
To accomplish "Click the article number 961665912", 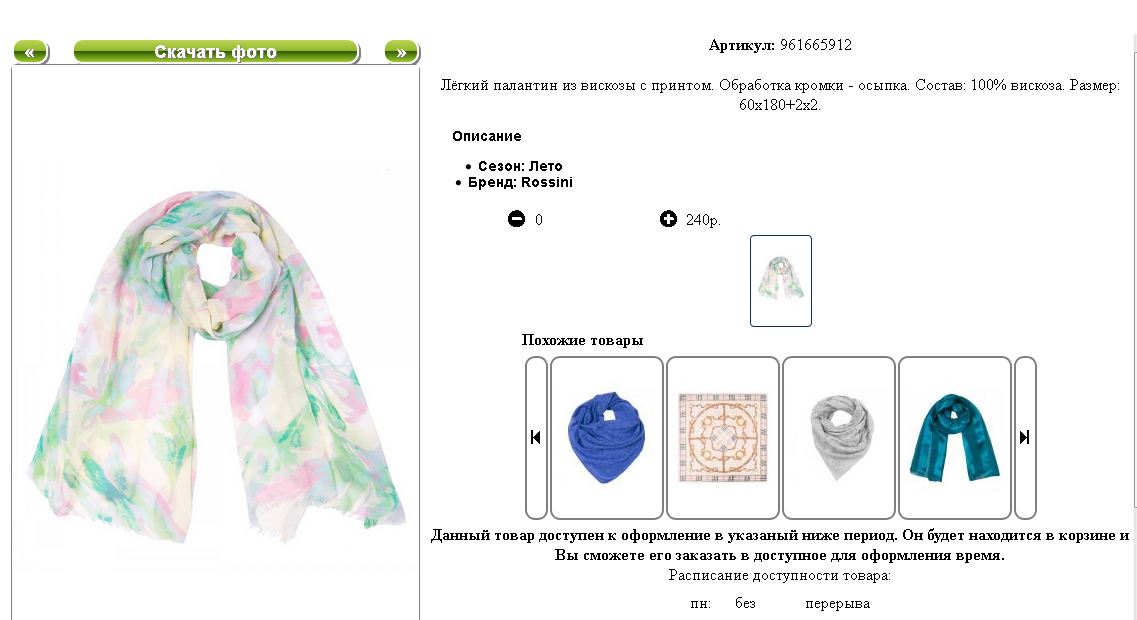I will coord(816,45).
